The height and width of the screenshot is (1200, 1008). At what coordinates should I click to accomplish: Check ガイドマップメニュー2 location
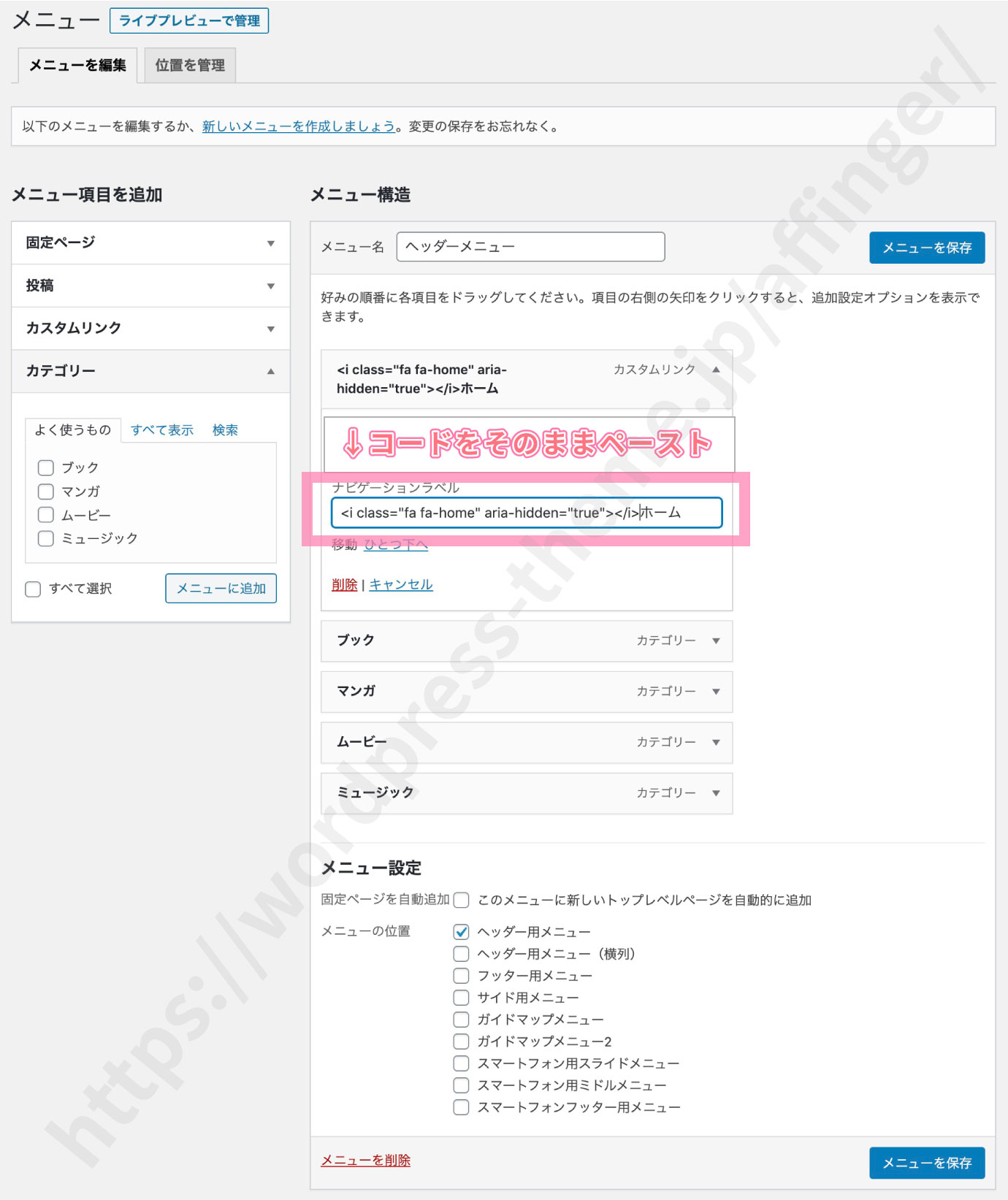pos(461,1042)
